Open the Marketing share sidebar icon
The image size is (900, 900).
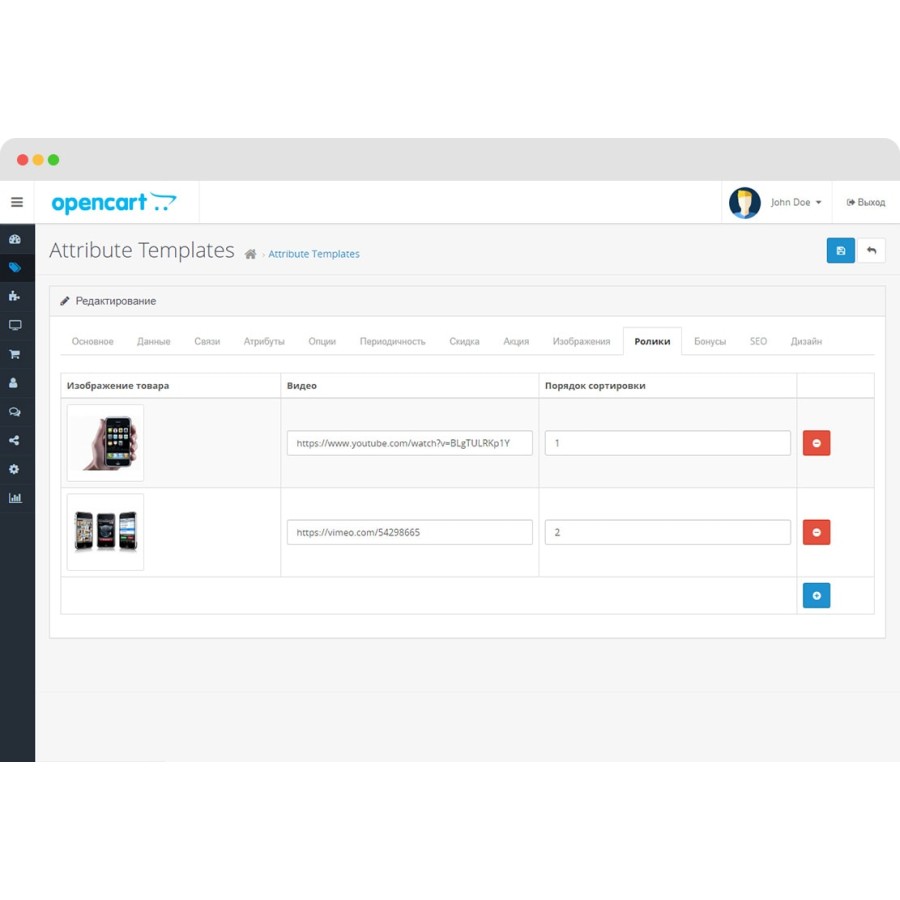[x=14, y=440]
